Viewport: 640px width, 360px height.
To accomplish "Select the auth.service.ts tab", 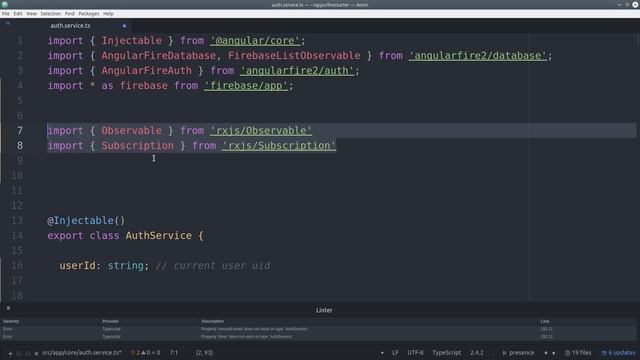I will point(71,25).
